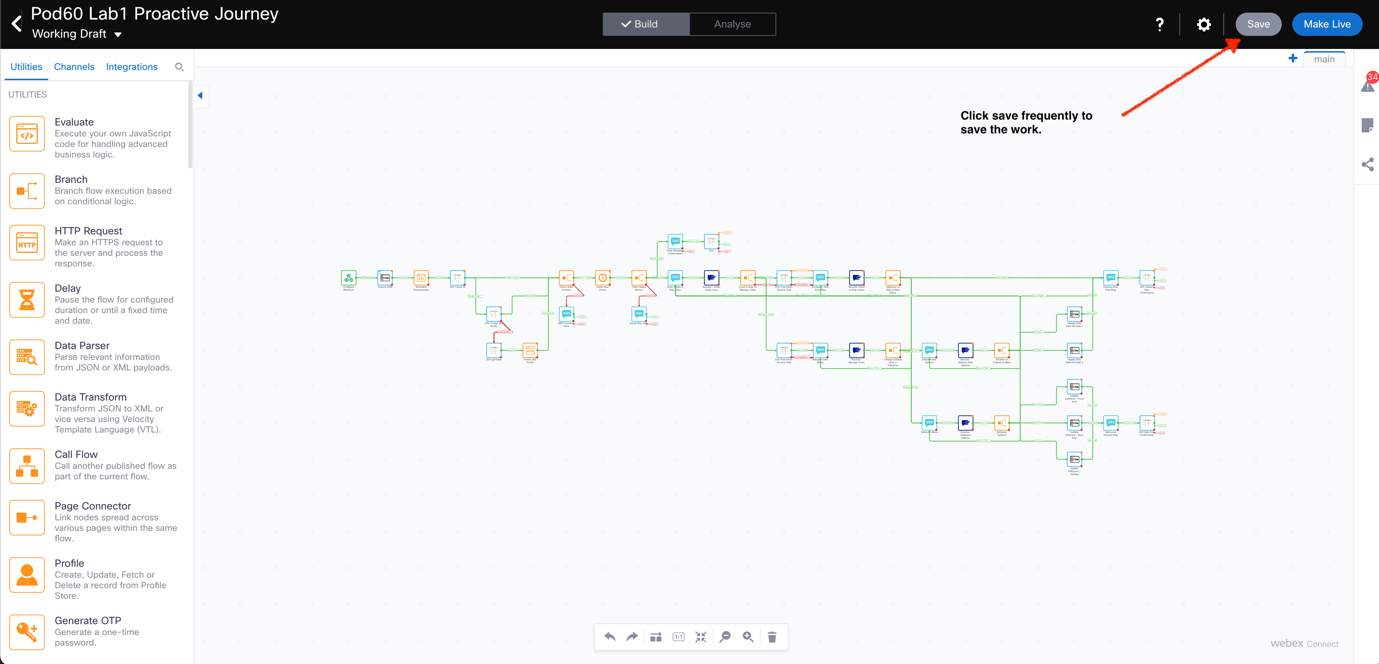This screenshot has width=1379, height=664.
Task: Open the Channels tab
Action: coord(74,67)
